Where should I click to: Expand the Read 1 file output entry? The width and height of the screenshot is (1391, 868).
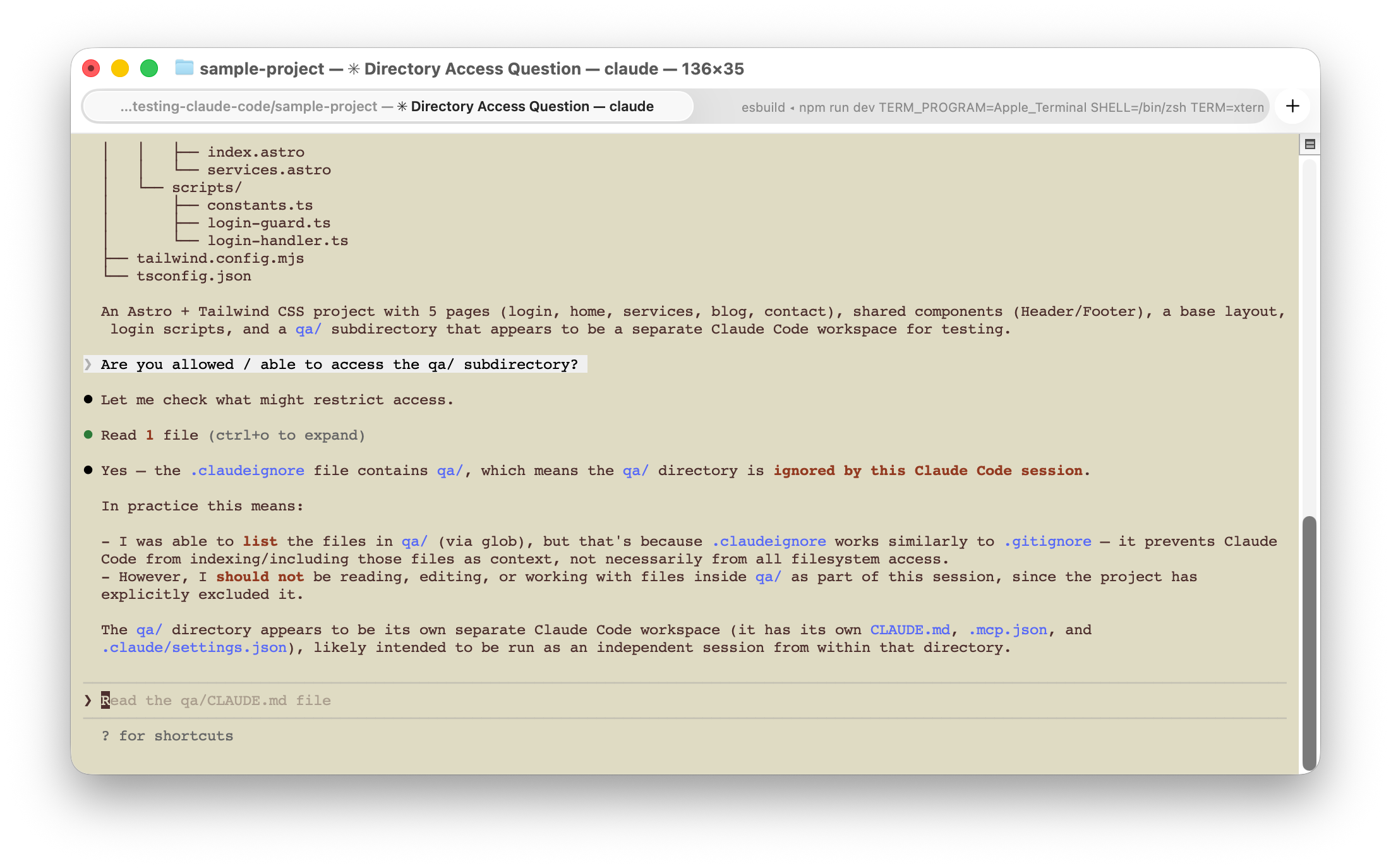pyautogui.click(x=233, y=435)
